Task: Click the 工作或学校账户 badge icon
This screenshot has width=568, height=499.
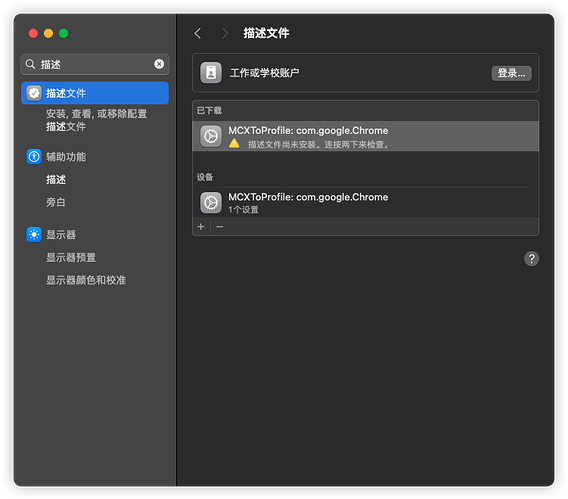Action: coord(211,73)
